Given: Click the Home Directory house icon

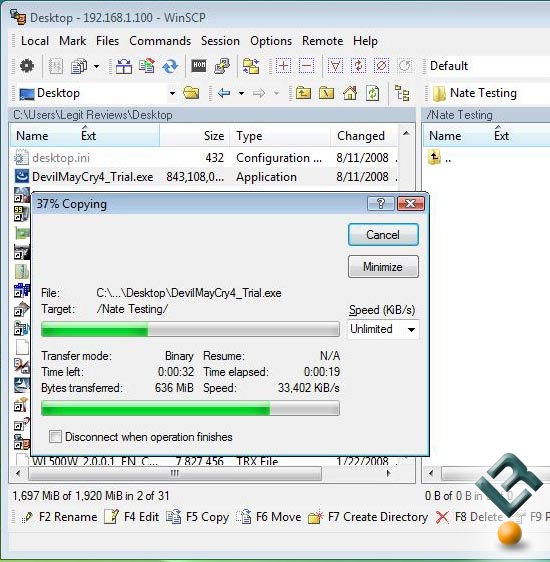Looking at the screenshot, I should click(350, 94).
